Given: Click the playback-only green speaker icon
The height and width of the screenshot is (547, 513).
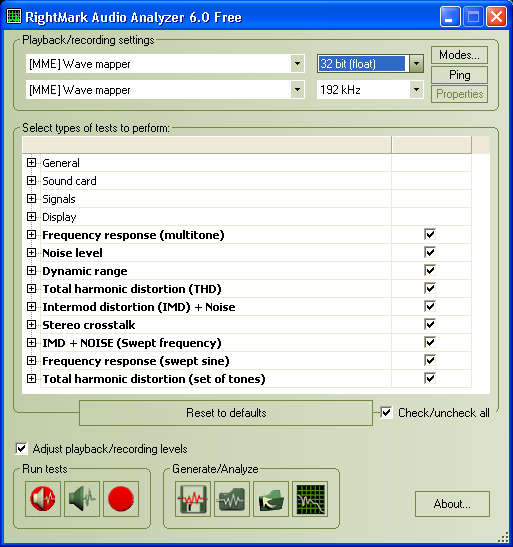Looking at the screenshot, I should pos(82,499).
